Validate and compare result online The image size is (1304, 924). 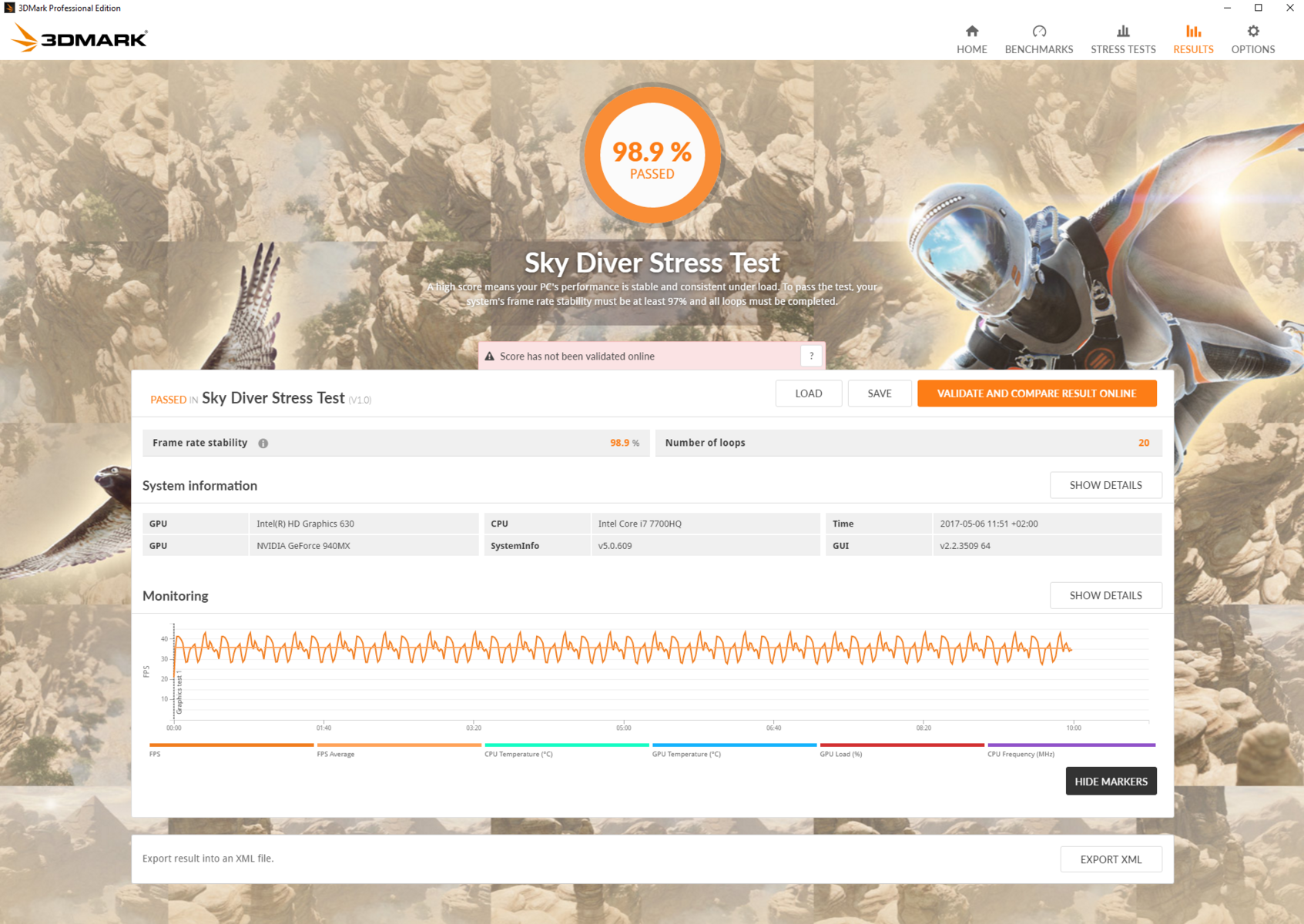(x=1037, y=393)
